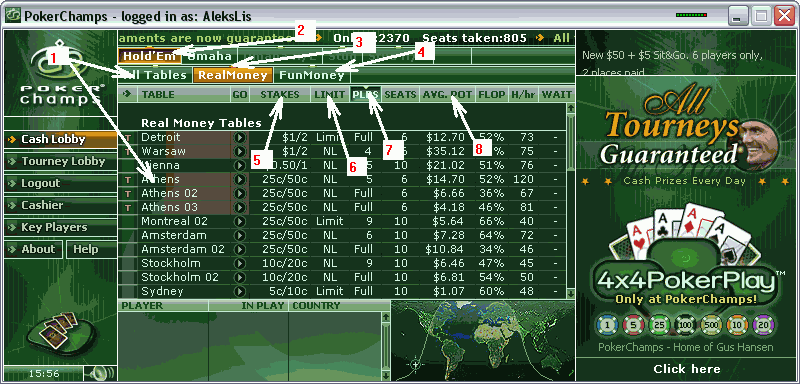800x384 pixels.
Task: Sort tables by AVG. POT column header
Action: tap(447, 95)
